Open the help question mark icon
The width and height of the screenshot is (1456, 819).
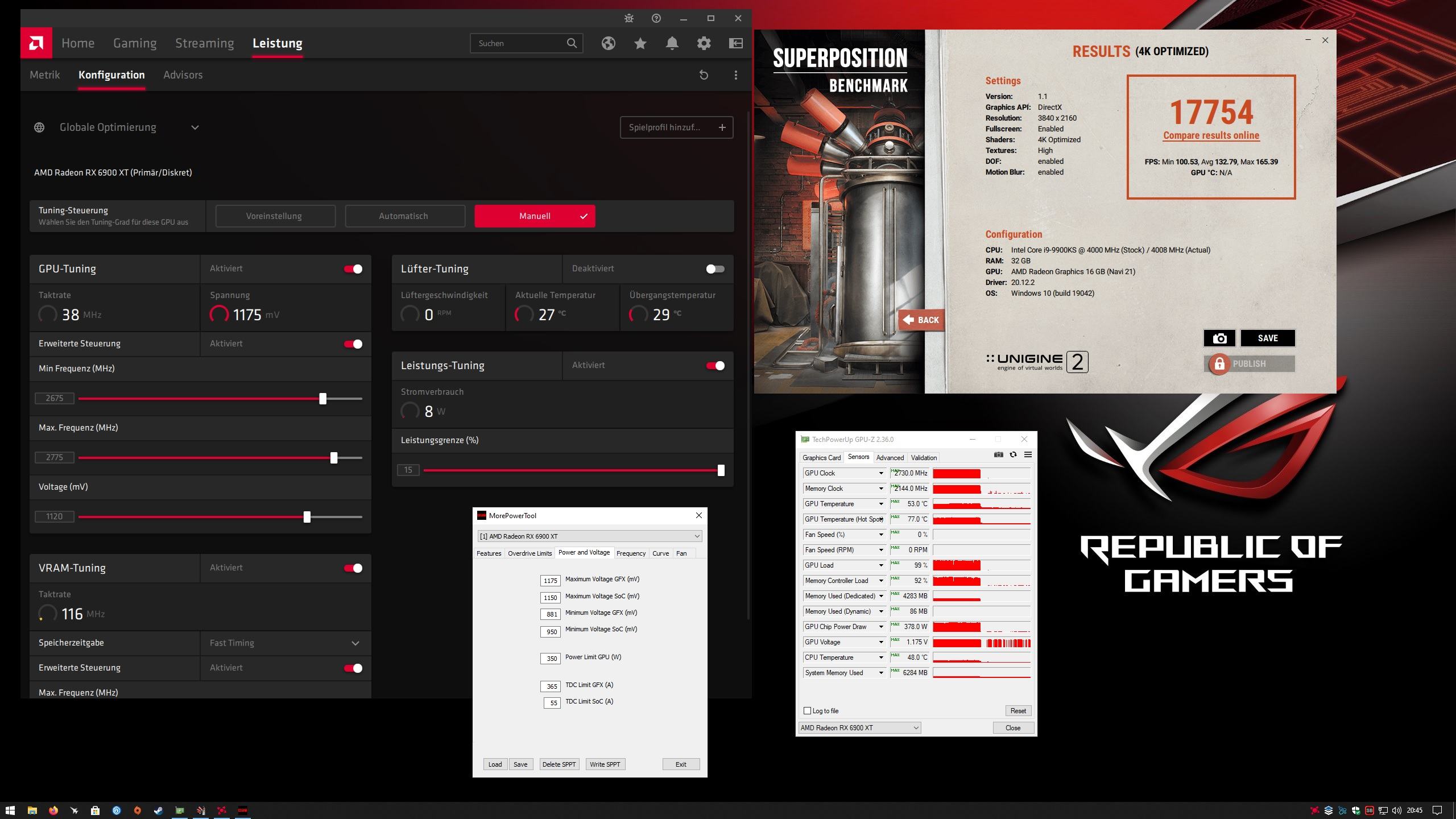tap(656, 18)
